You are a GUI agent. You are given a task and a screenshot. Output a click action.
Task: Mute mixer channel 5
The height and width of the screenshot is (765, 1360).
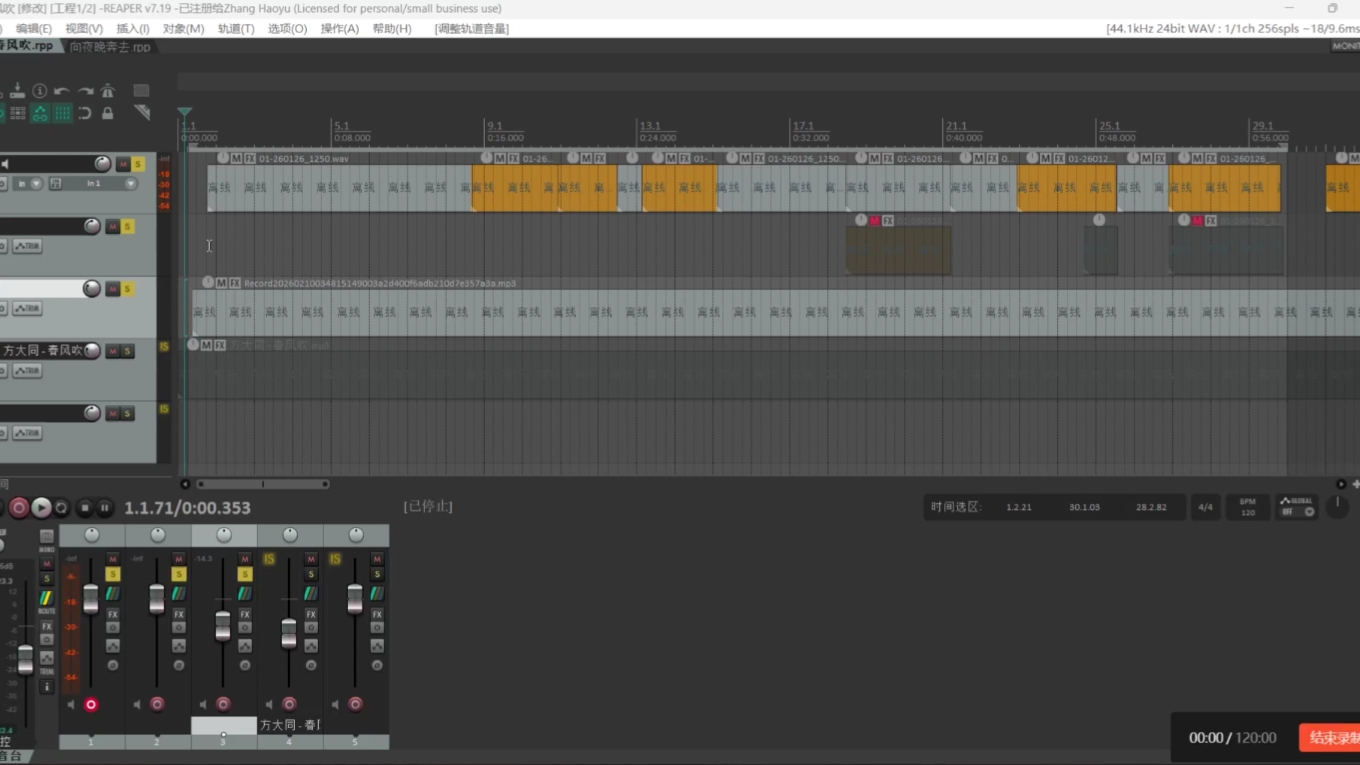click(377, 559)
